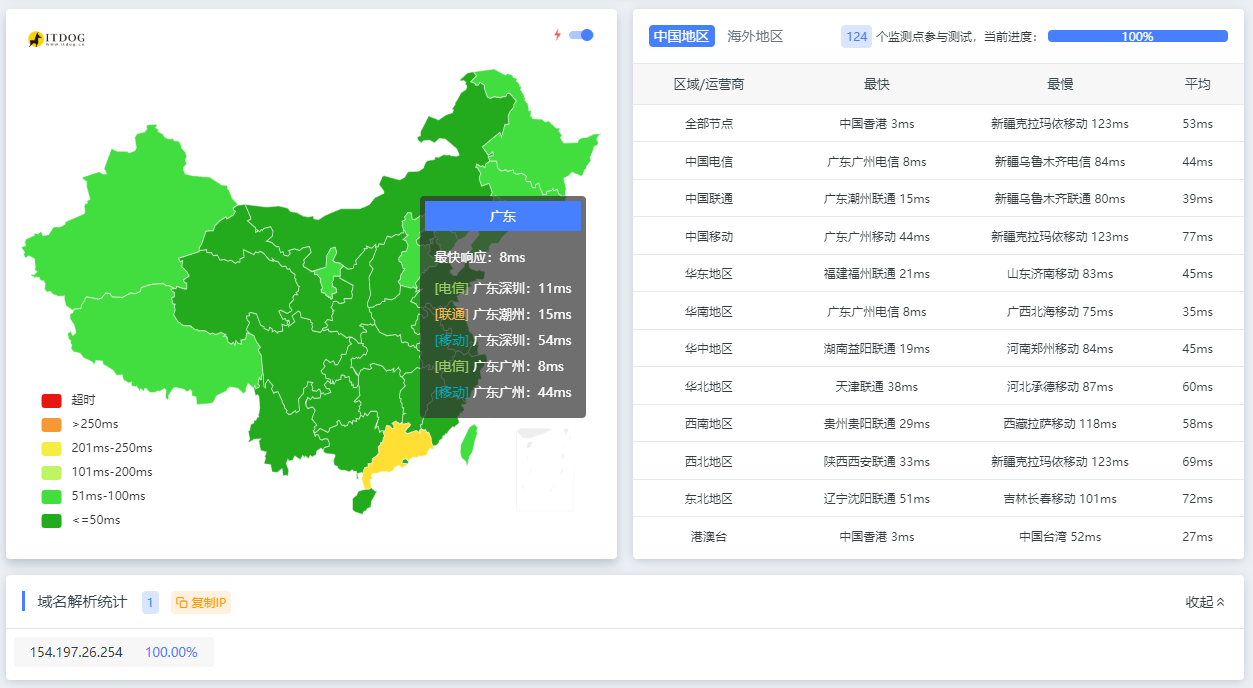The width and height of the screenshot is (1253, 688).
Task: Click the ITDOG logo
Action: click(x=56, y=39)
